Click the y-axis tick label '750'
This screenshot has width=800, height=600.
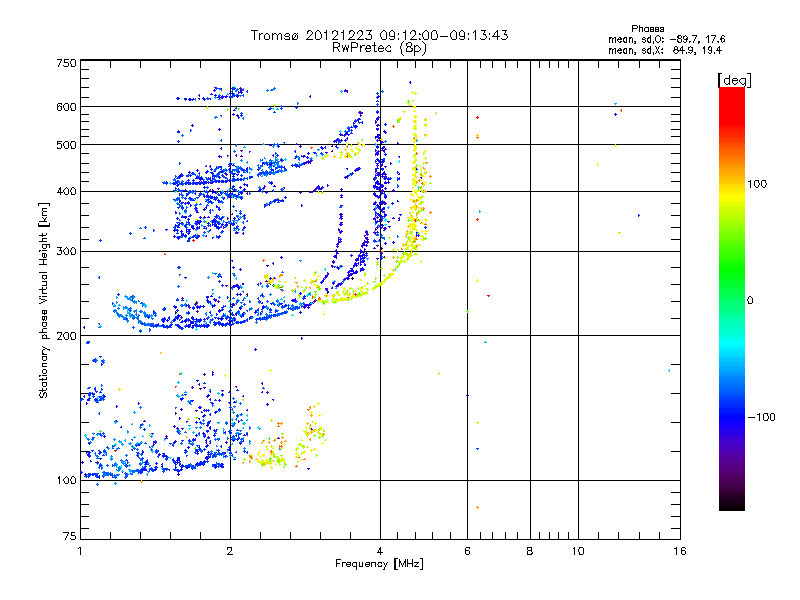click(x=66, y=63)
